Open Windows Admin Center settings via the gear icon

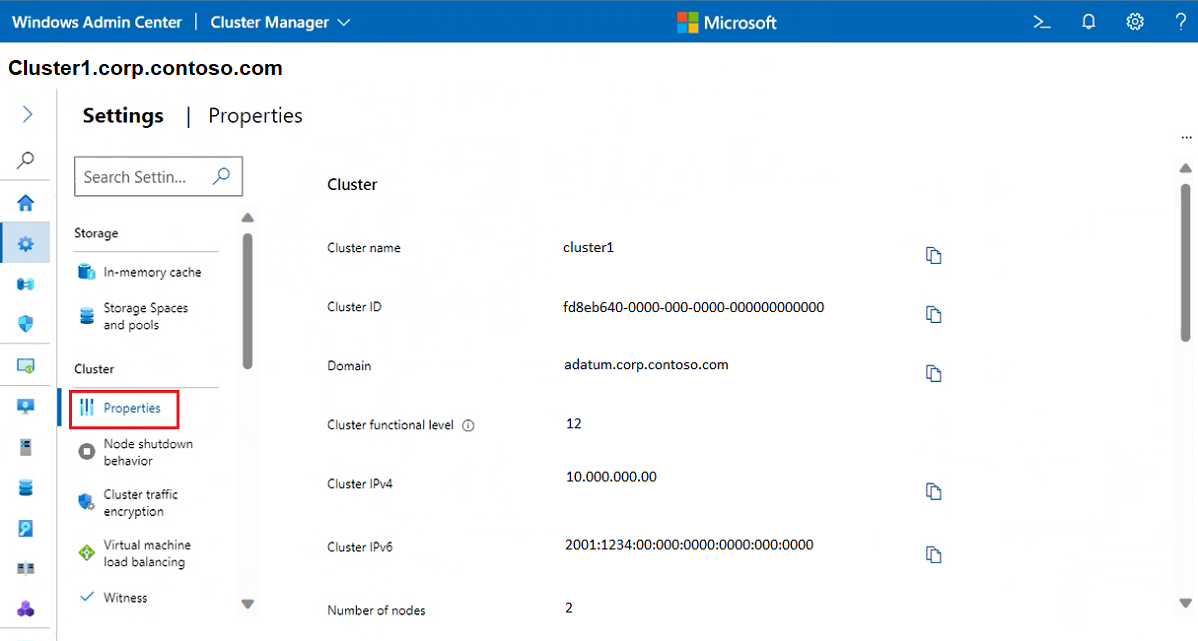[1135, 21]
